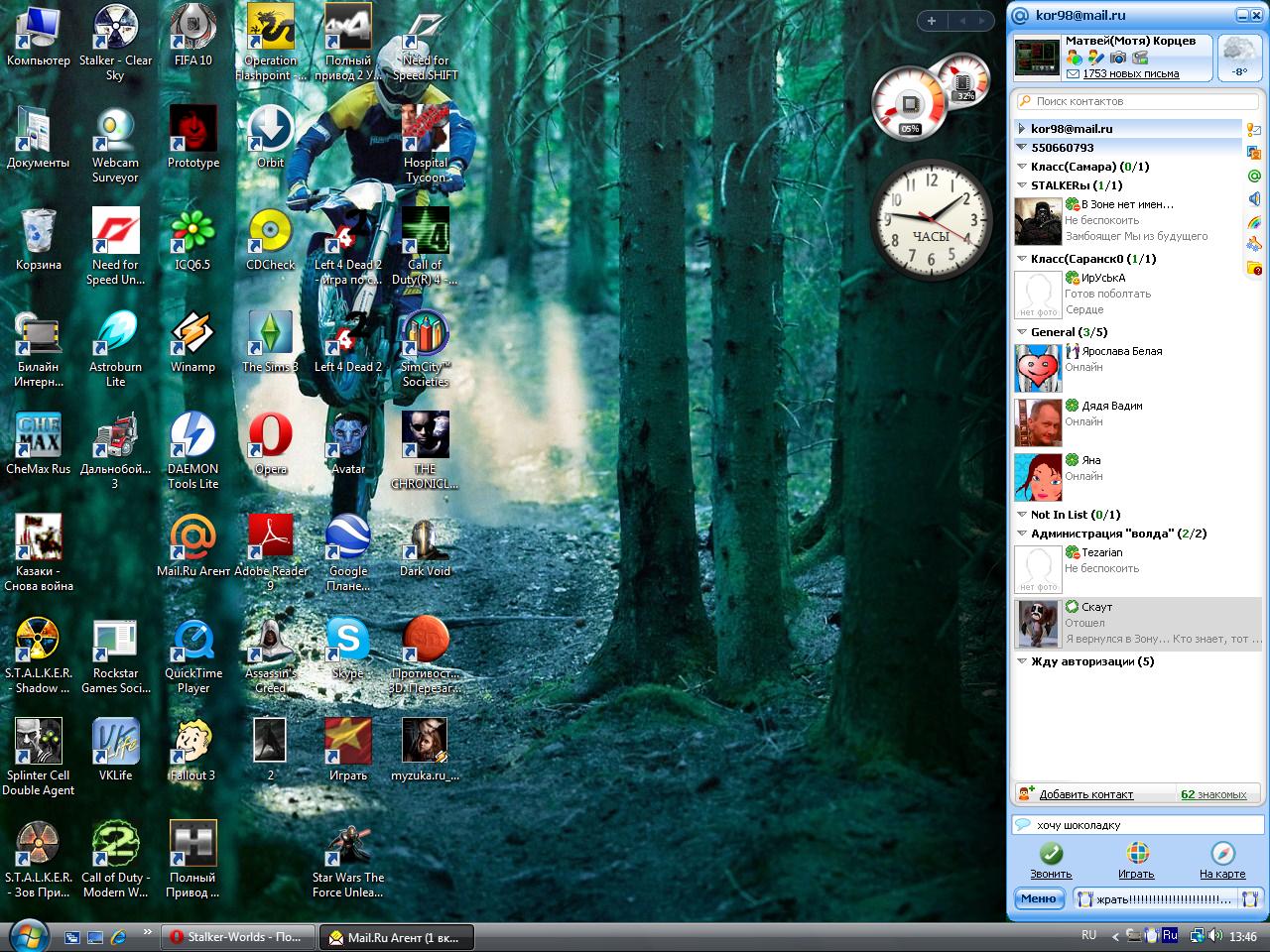Open the Fallout 3 desktop shortcut
The height and width of the screenshot is (952, 1270).
(x=192, y=750)
